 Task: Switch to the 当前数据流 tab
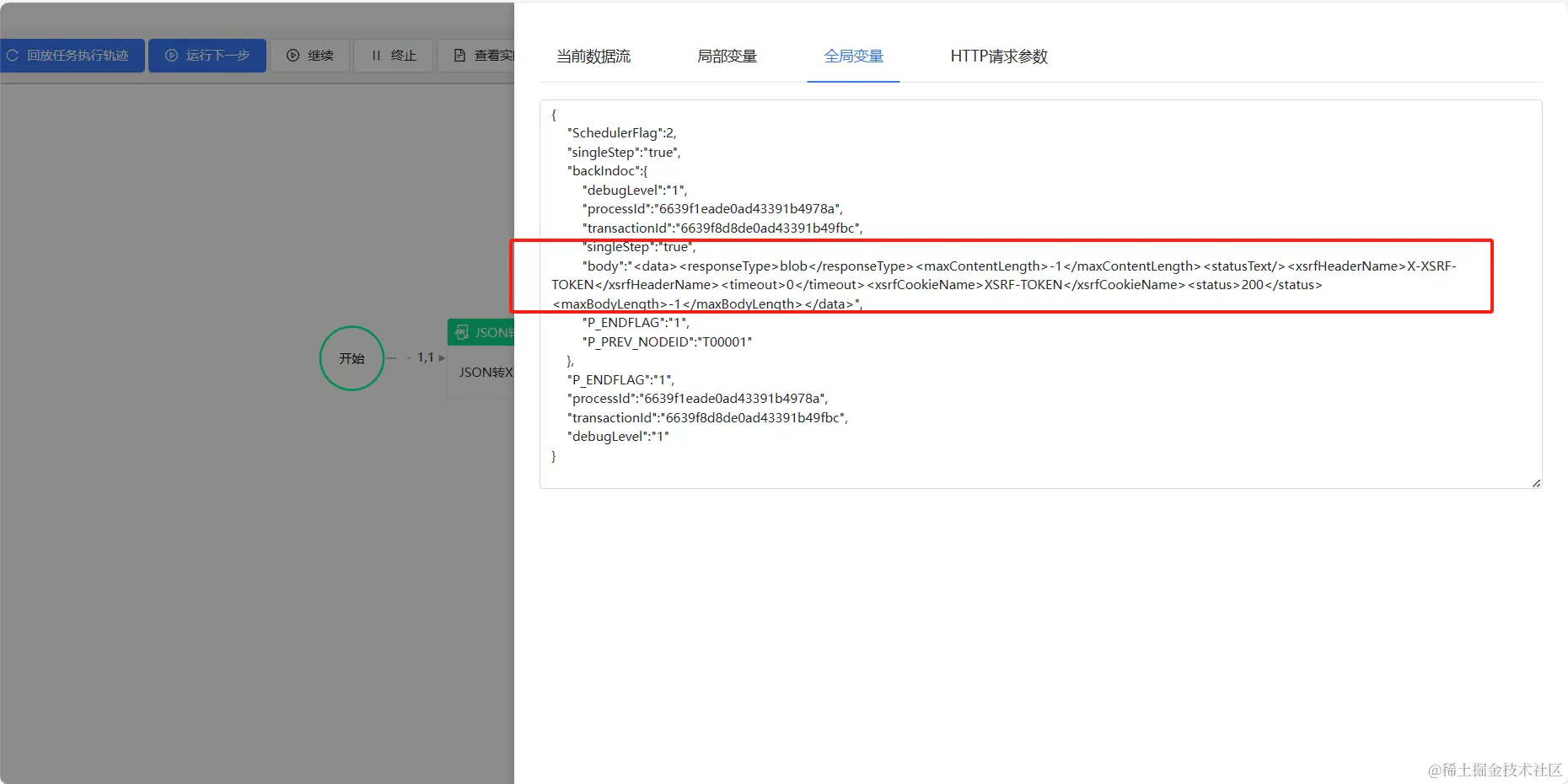(x=593, y=56)
